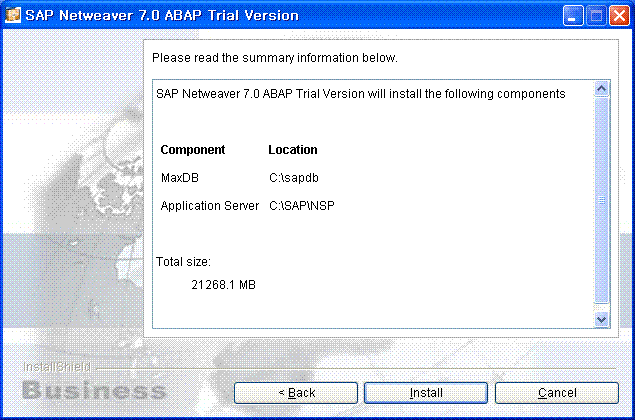635x420 pixels.
Task: Click the Location column heading
Action: point(293,150)
